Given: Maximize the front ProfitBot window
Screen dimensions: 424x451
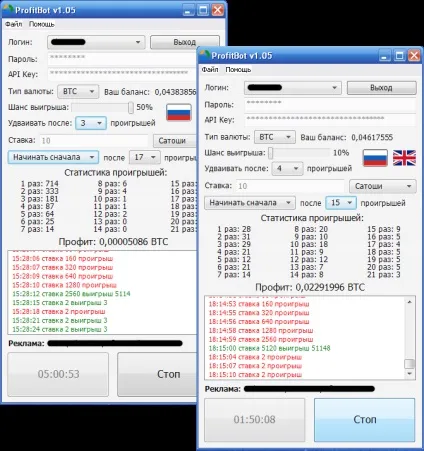Looking at the screenshot, I should 399,55.
